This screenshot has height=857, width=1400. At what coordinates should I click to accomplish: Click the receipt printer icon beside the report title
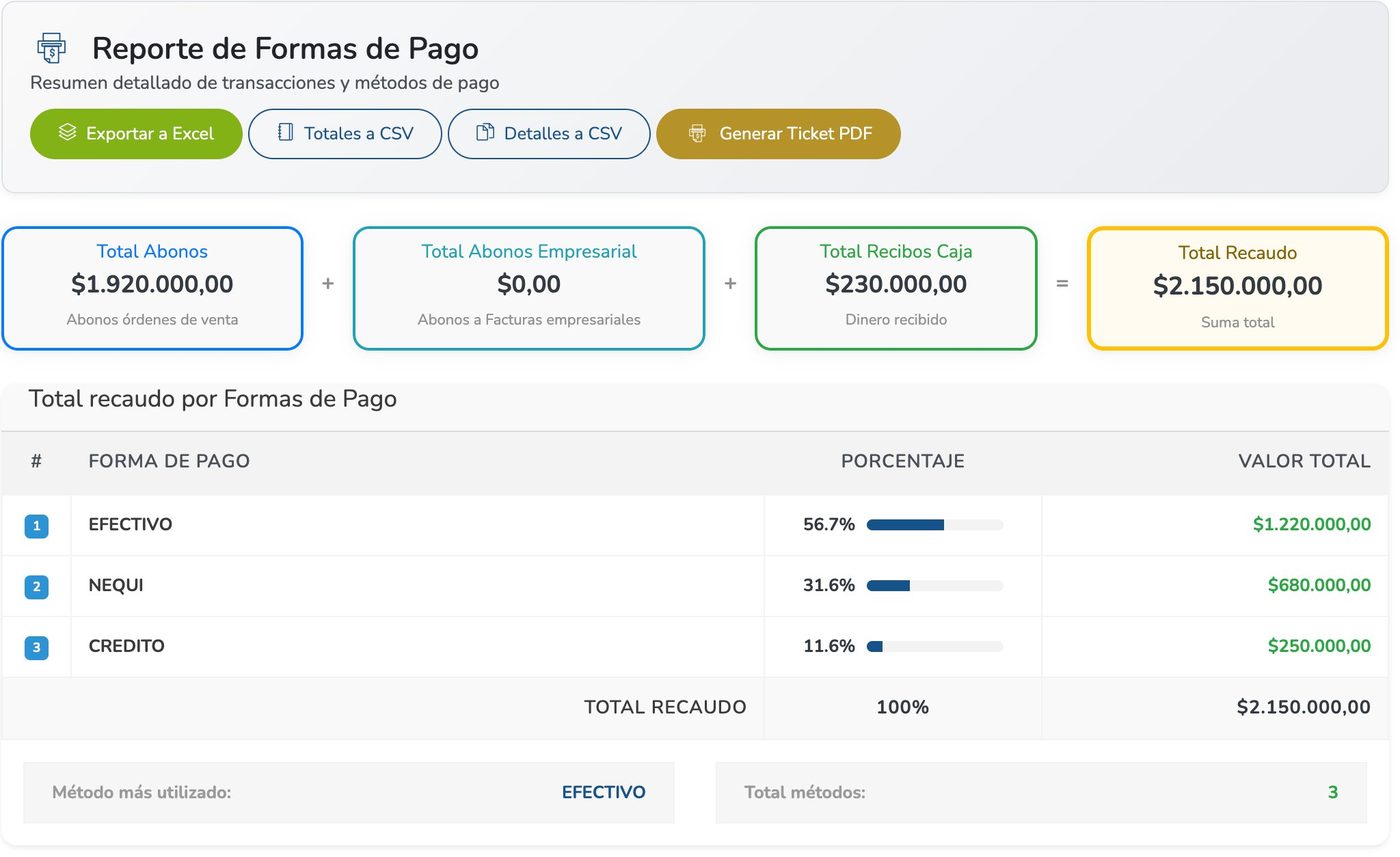51,48
